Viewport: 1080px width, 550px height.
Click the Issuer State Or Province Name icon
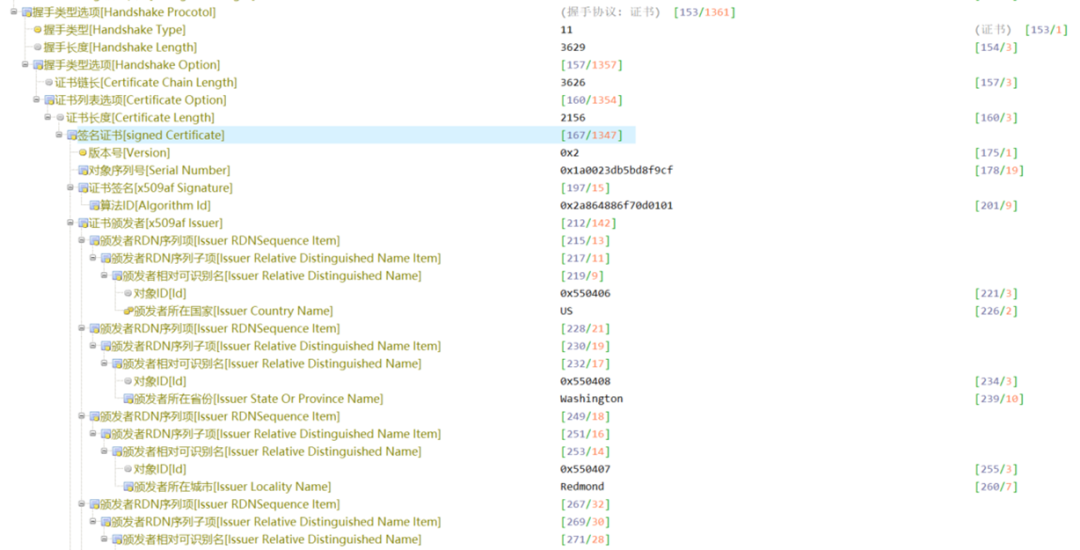pos(128,399)
